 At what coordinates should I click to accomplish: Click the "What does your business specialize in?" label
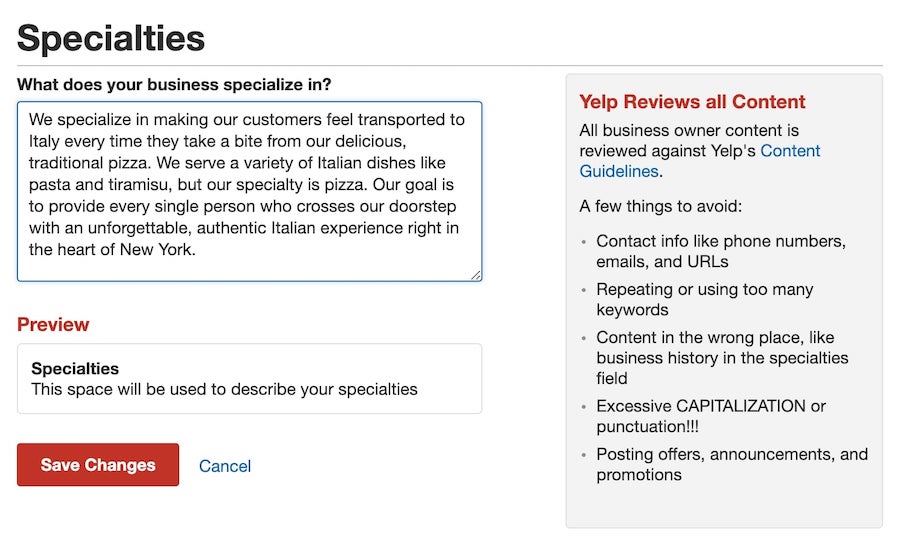click(174, 84)
